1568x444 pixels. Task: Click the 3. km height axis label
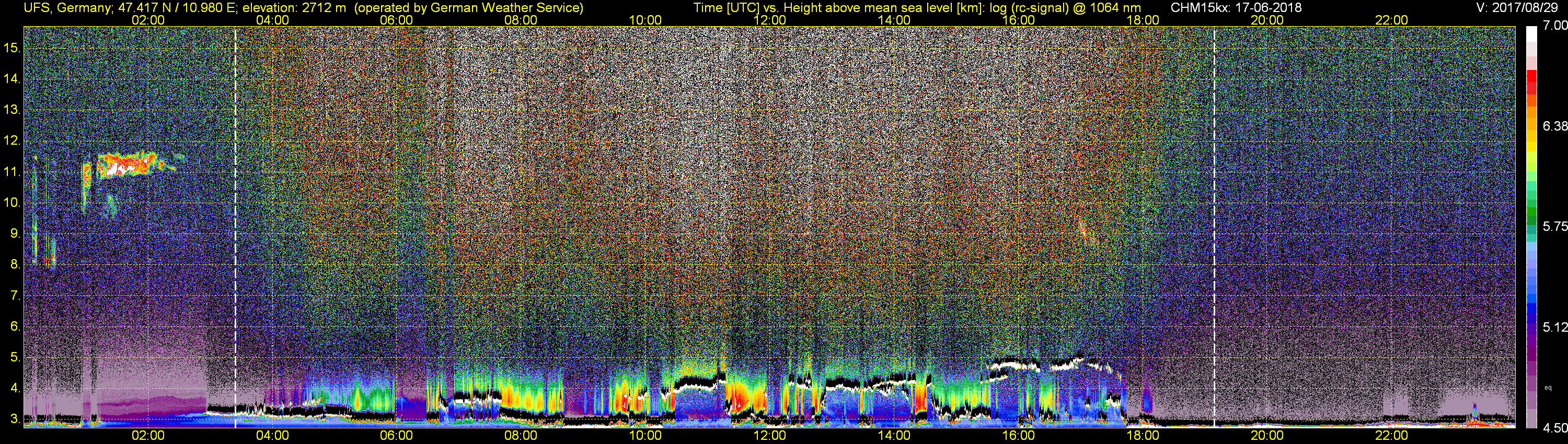[15, 418]
